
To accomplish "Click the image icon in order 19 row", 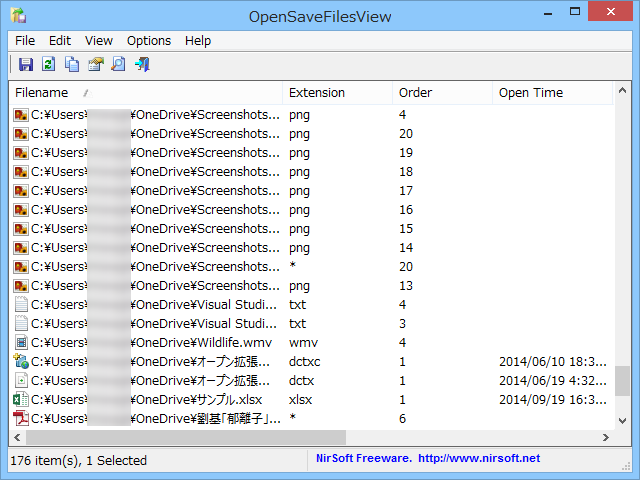I will (21, 153).
